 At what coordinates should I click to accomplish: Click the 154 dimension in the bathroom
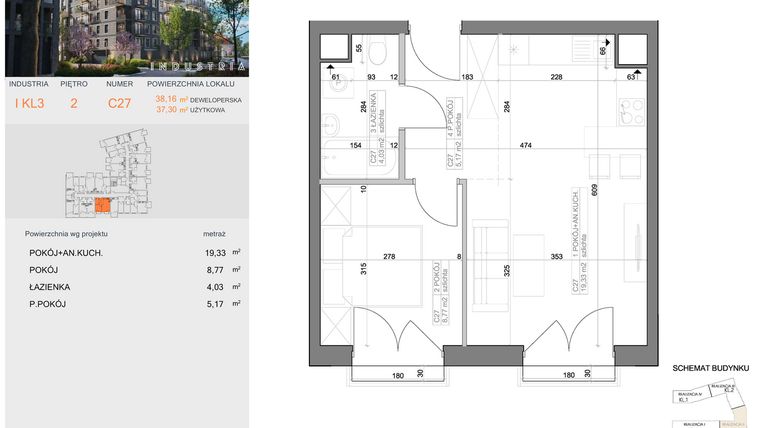(x=356, y=145)
